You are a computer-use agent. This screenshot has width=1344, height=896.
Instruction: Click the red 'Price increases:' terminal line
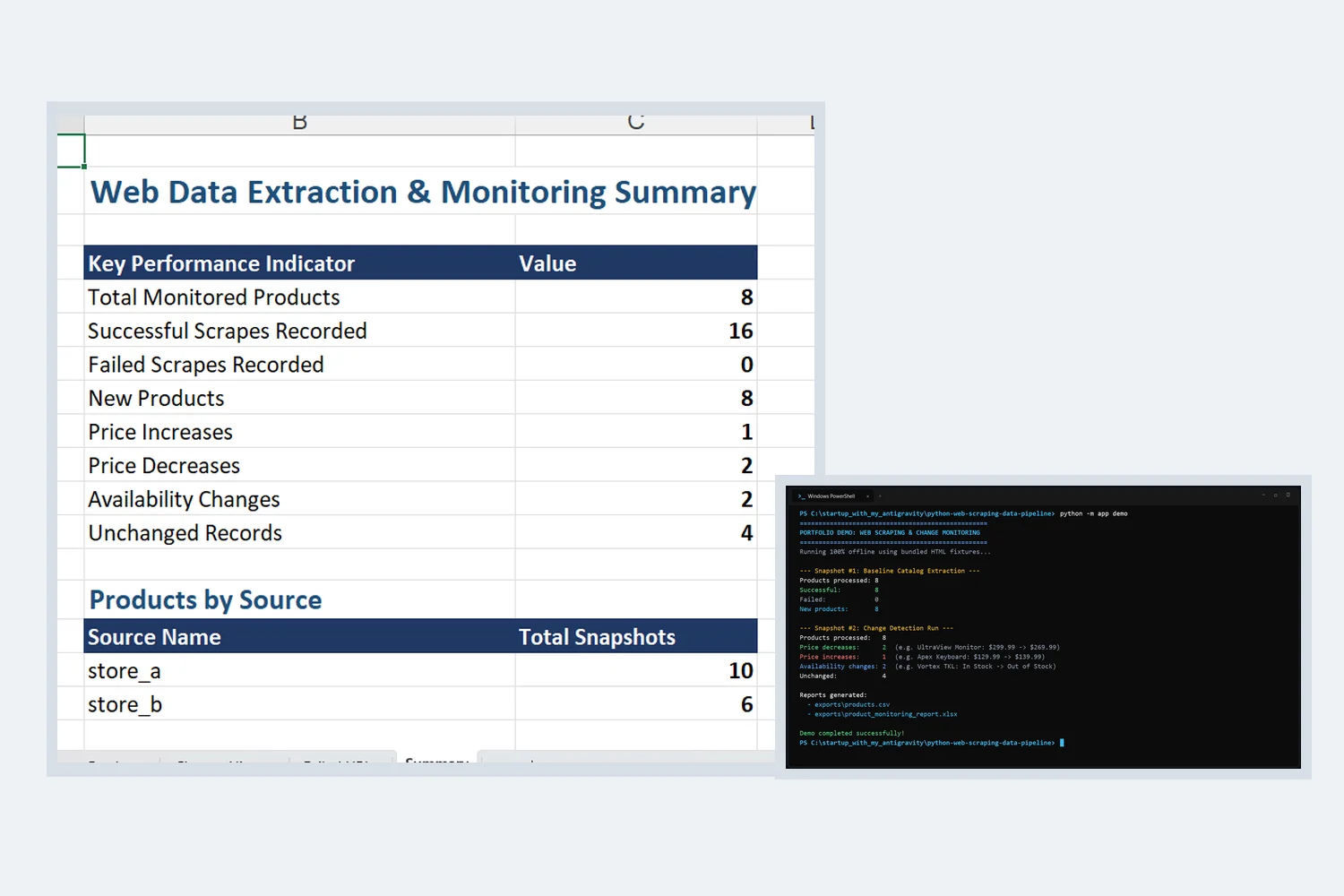coord(922,657)
